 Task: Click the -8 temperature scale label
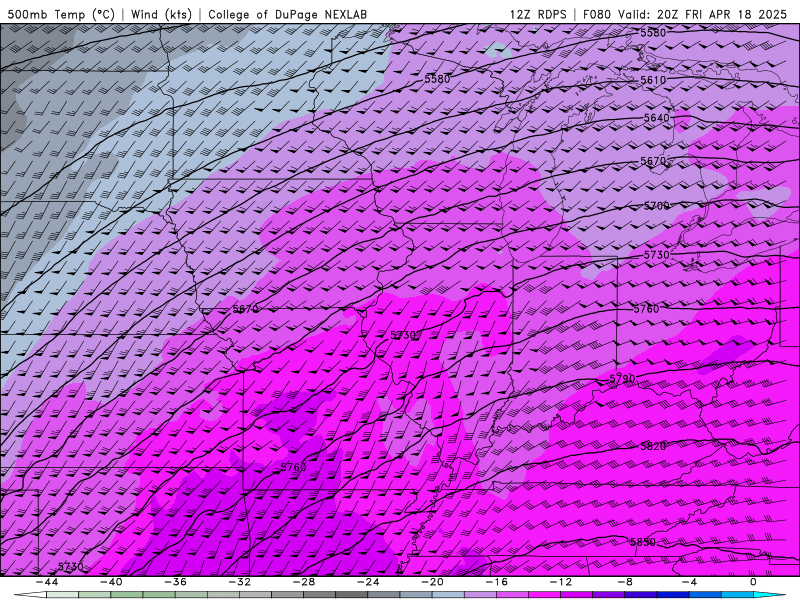626,582
